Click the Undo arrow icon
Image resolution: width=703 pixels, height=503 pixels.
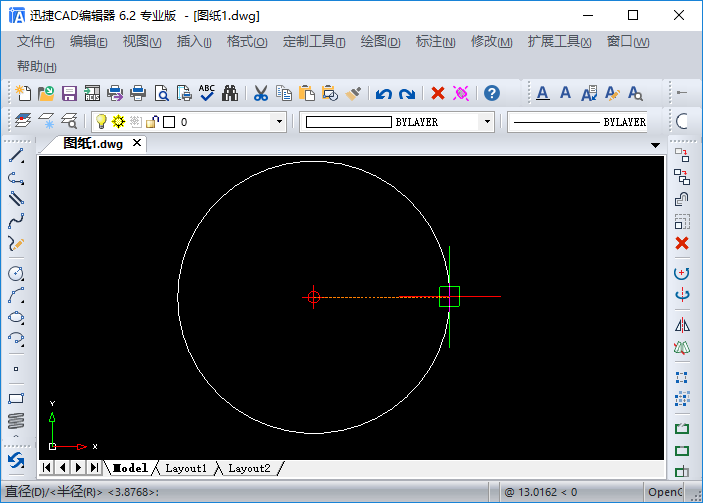pyautogui.click(x=383, y=94)
